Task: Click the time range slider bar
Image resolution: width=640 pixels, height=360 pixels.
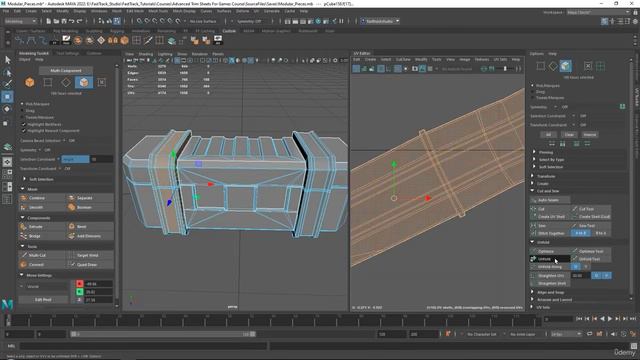Action: 163,334
